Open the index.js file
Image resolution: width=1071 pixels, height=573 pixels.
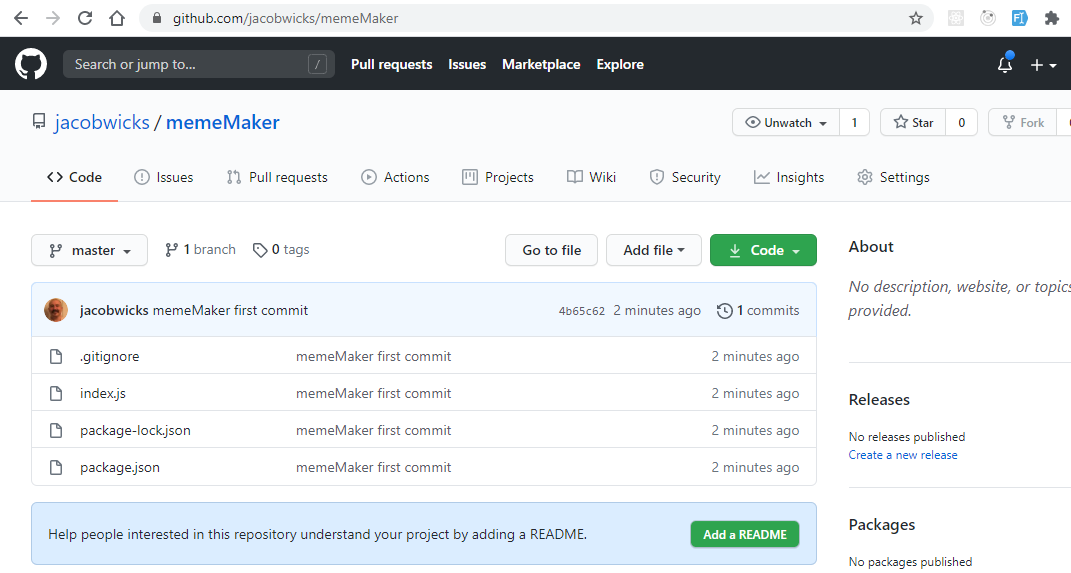point(102,393)
